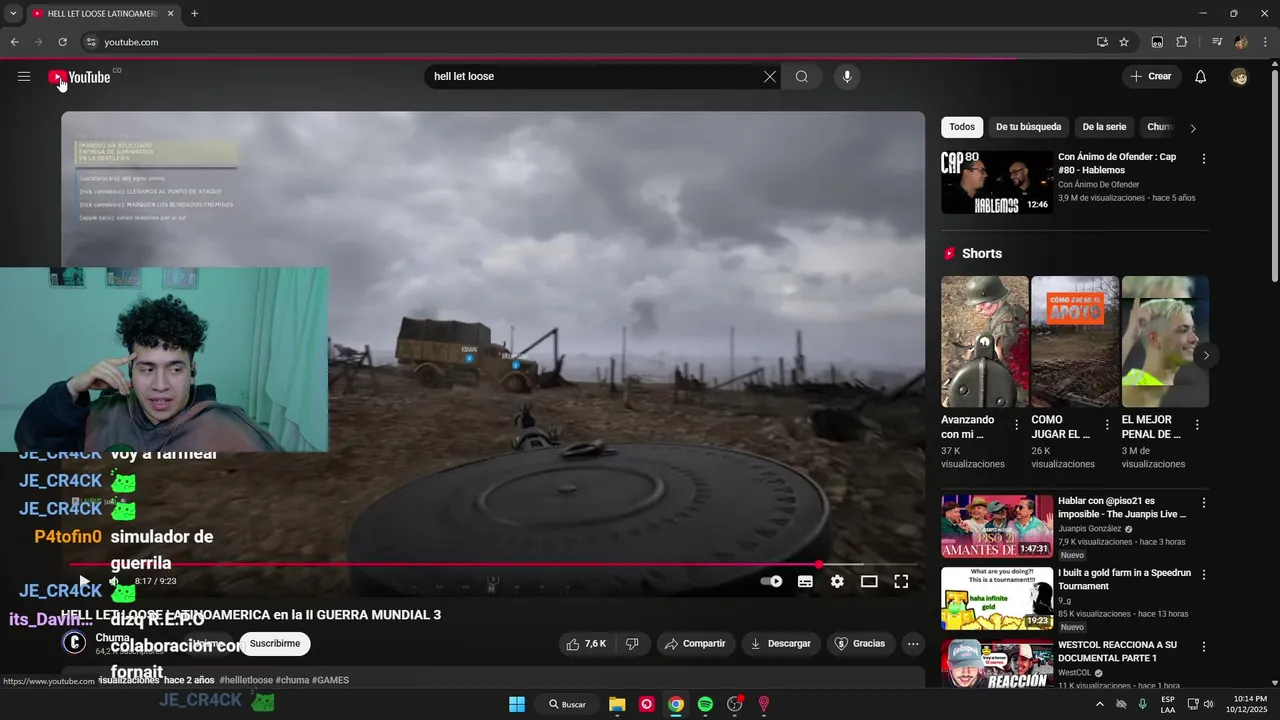This screenshot has height=720, width=1280.
Task: Open the YouTube account avatar menu
Action: pyautogui.click(x=1240, y=77)
